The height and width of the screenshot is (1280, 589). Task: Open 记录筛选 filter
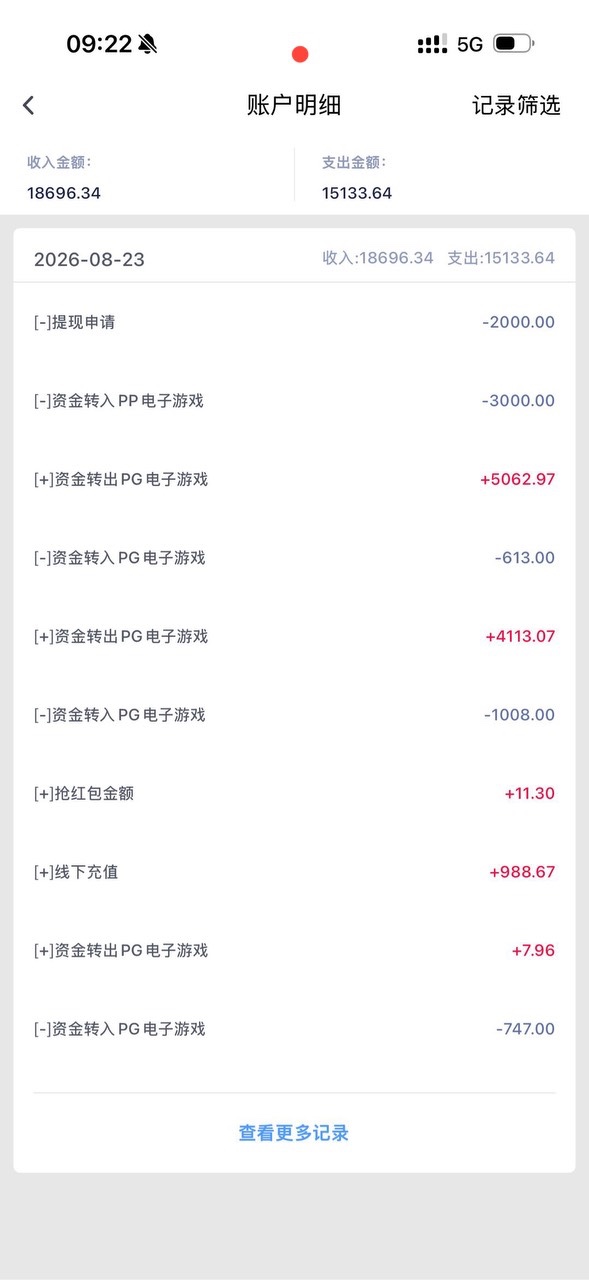516,105
